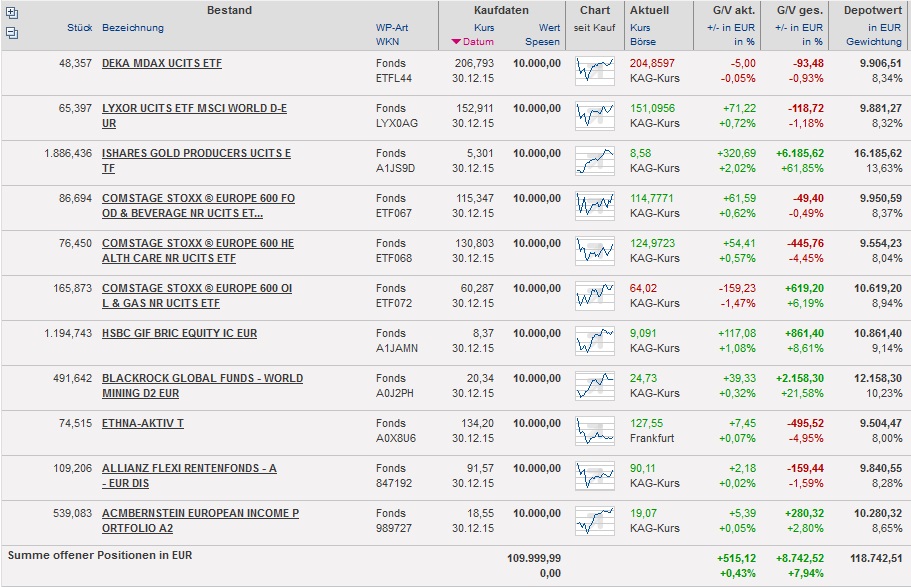Select WKN ETF067 cell

click(393, 213)
